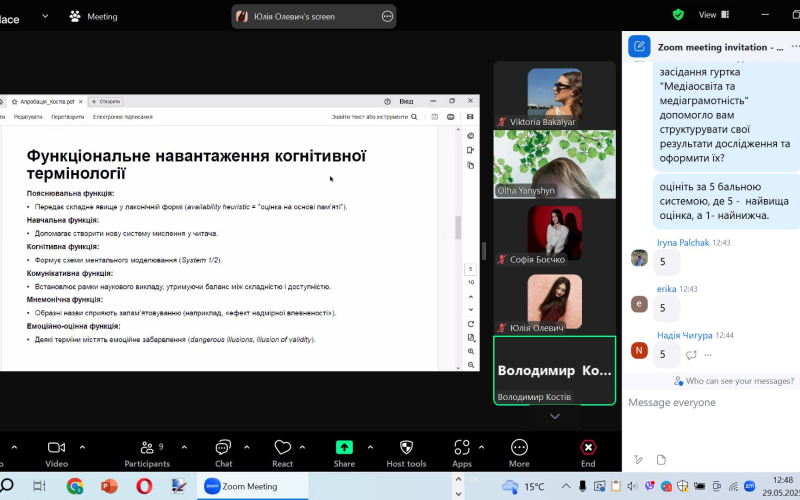Go to previous page arrow in PDF viewer
This screenshot has height=500, width=800.
(470, 296)
